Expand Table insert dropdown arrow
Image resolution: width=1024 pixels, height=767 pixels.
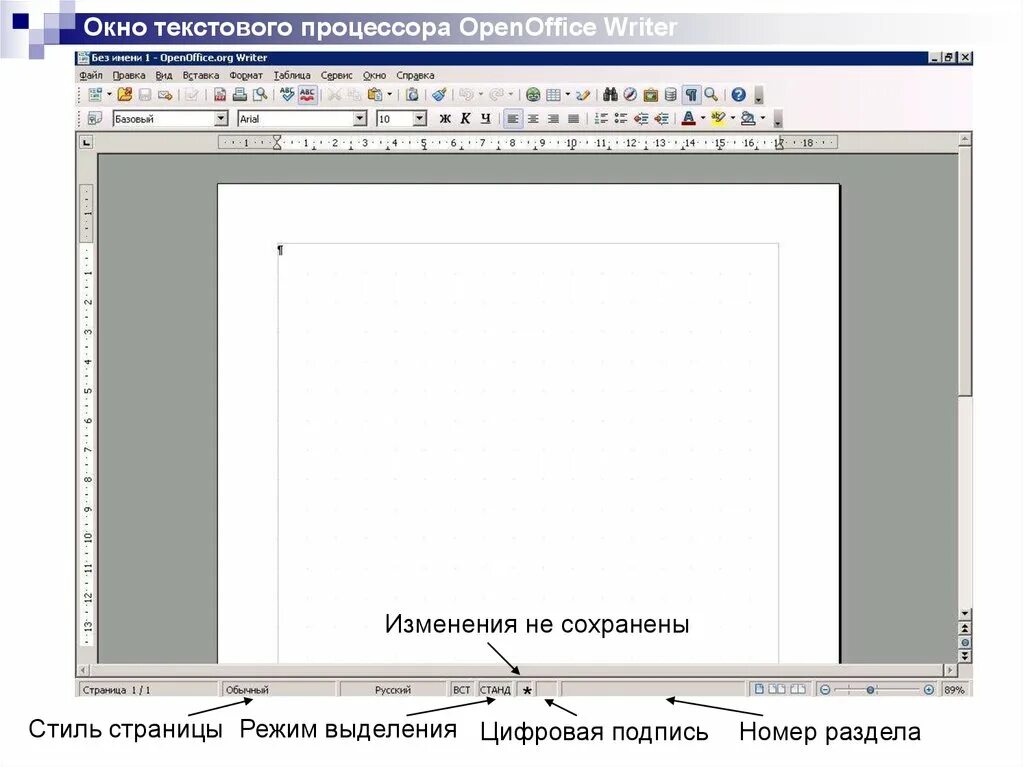pos(568,94)
